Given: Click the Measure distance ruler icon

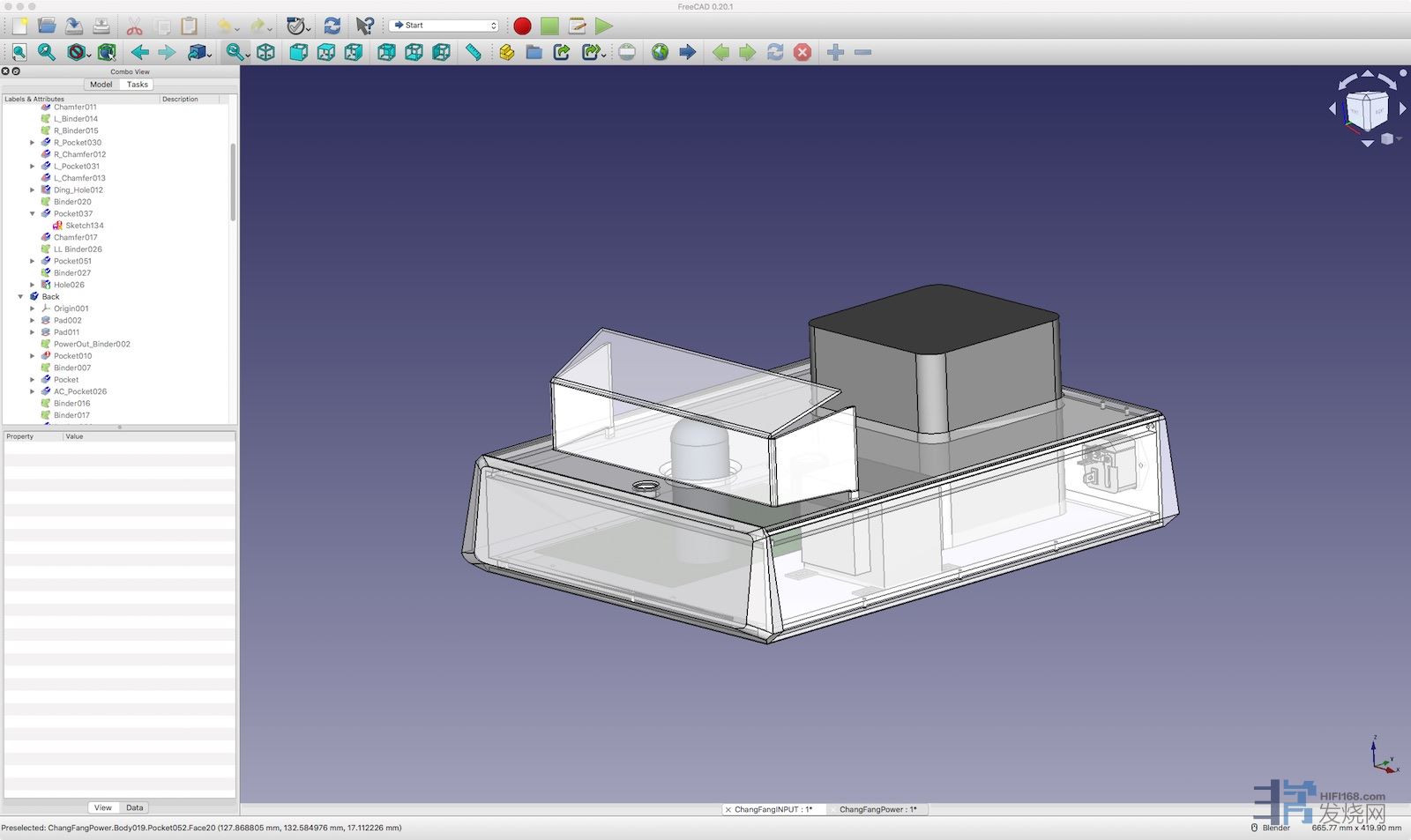Looking at the screenshot, I should coord(474,53).
